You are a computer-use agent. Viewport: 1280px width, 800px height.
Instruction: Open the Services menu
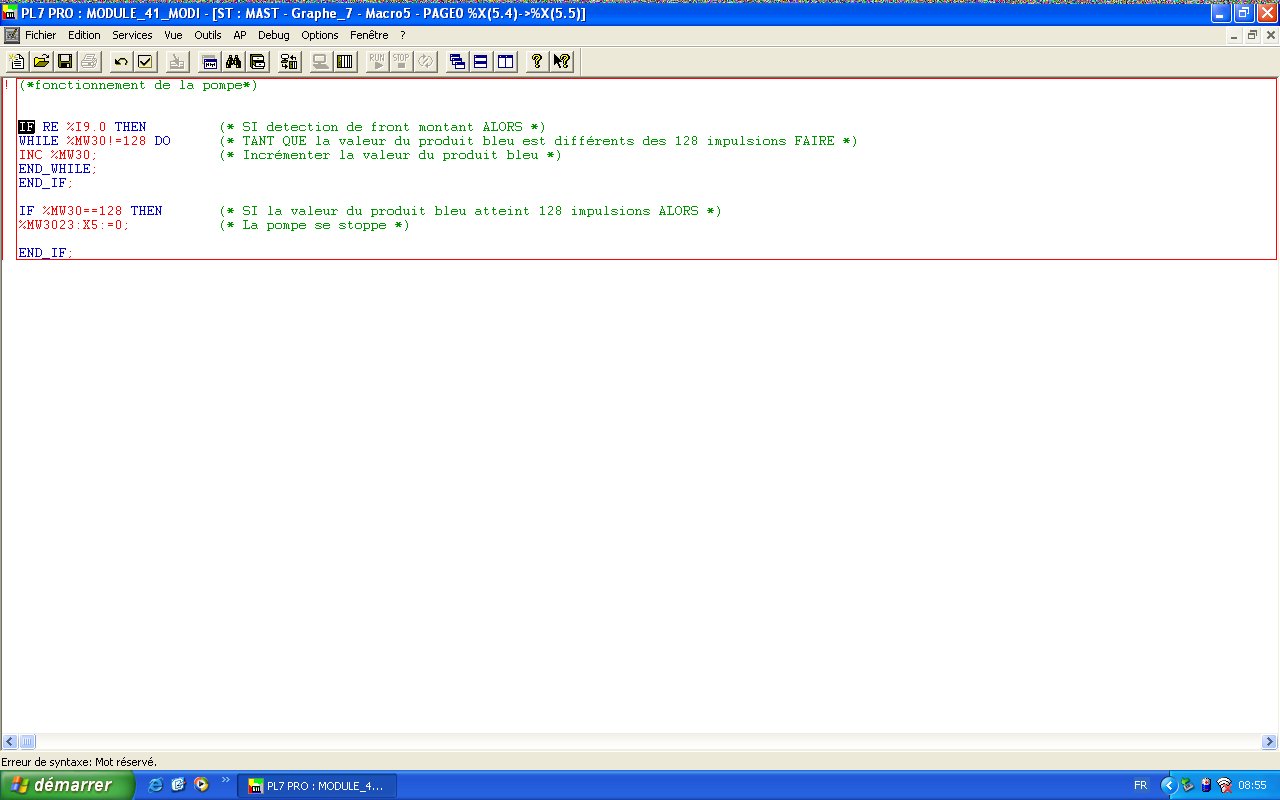132,35
